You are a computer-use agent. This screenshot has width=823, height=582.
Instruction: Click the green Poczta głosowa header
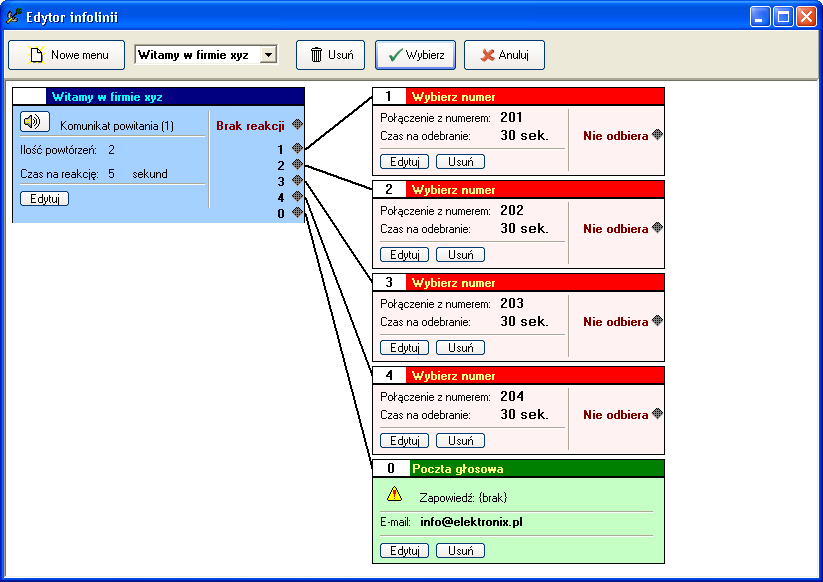pyautogui.click(x=536, y=469)
